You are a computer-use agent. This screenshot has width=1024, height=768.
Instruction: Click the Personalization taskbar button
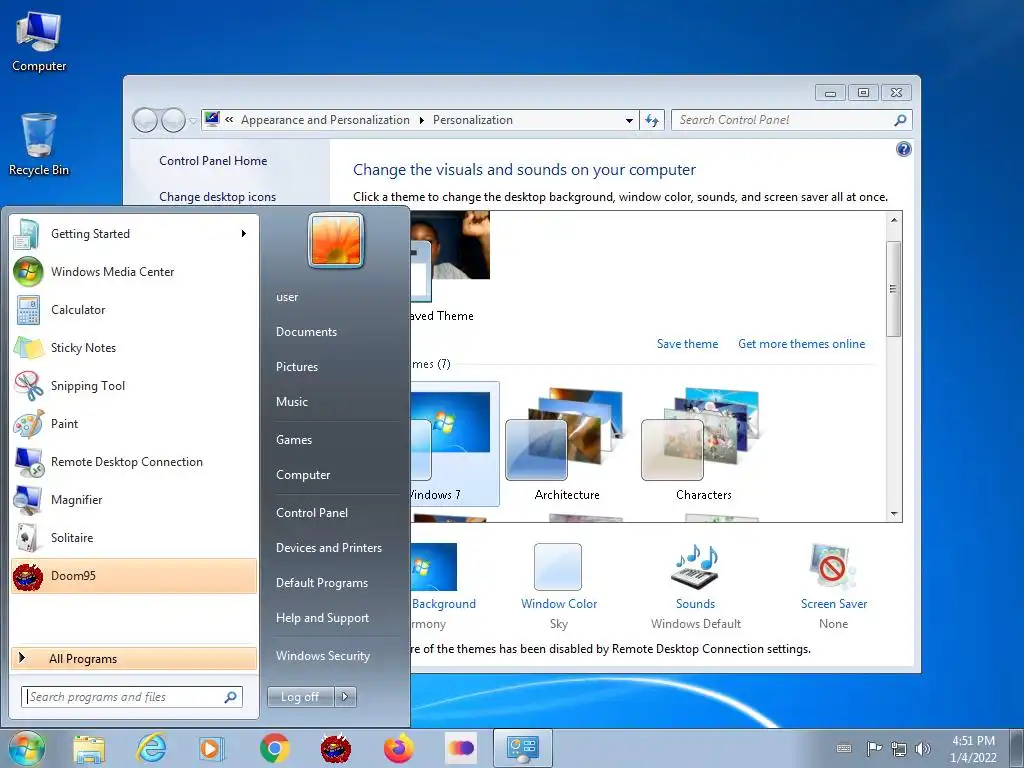[522, 748]
